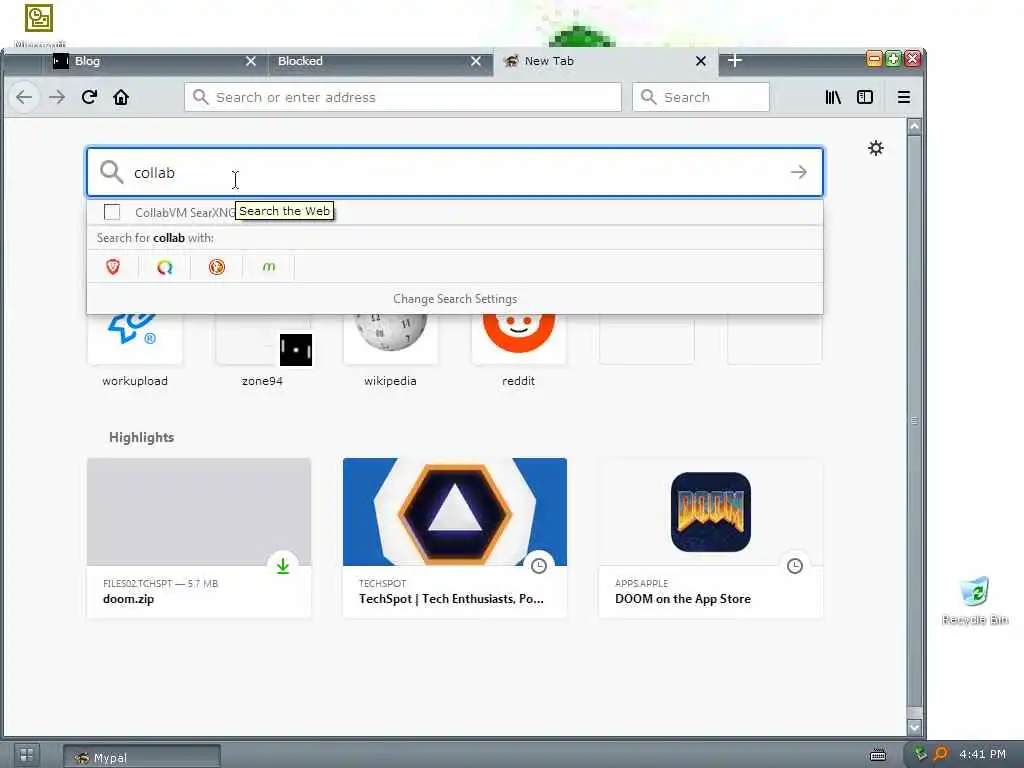
Task: Select the New Tab tab
Action: click(x=605, y=61)
